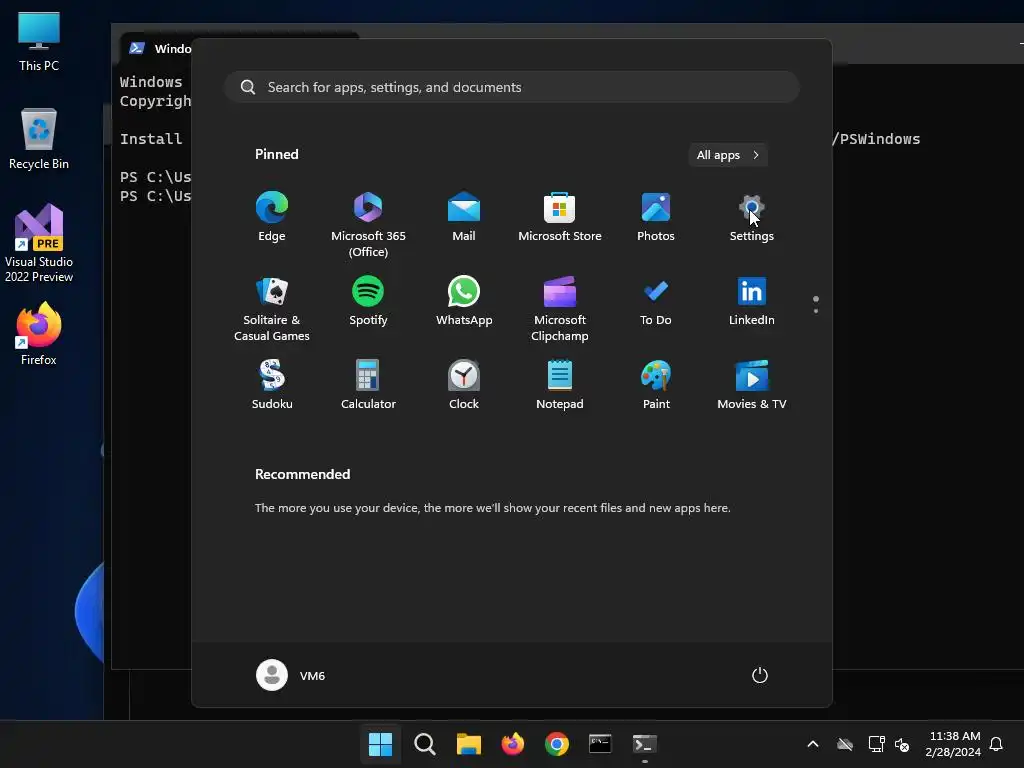Screen dimensions: 1024x768
Task: Focus the Start menu search box
Action: [512, 87]
